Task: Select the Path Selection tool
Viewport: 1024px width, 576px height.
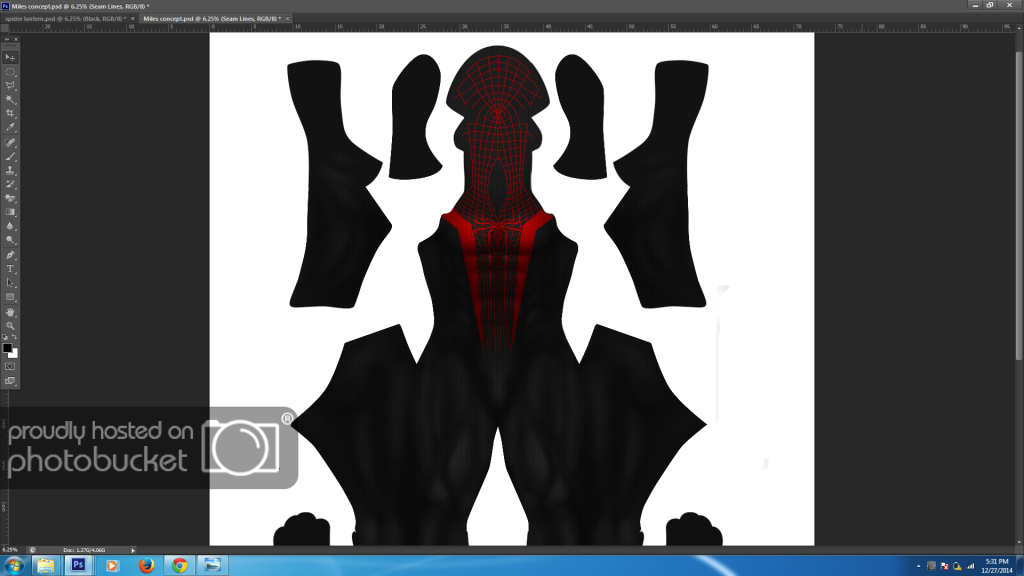Action: coord(10,283)
